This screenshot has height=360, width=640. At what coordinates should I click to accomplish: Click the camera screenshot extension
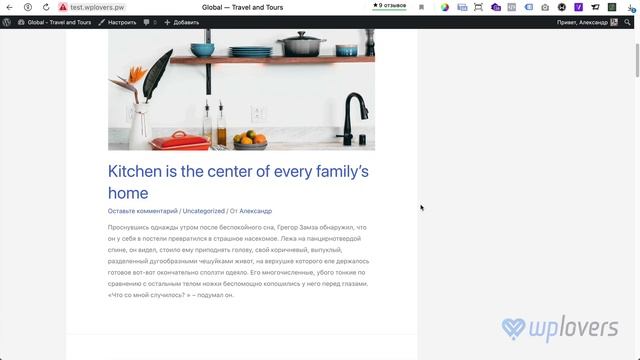(545, 7)
